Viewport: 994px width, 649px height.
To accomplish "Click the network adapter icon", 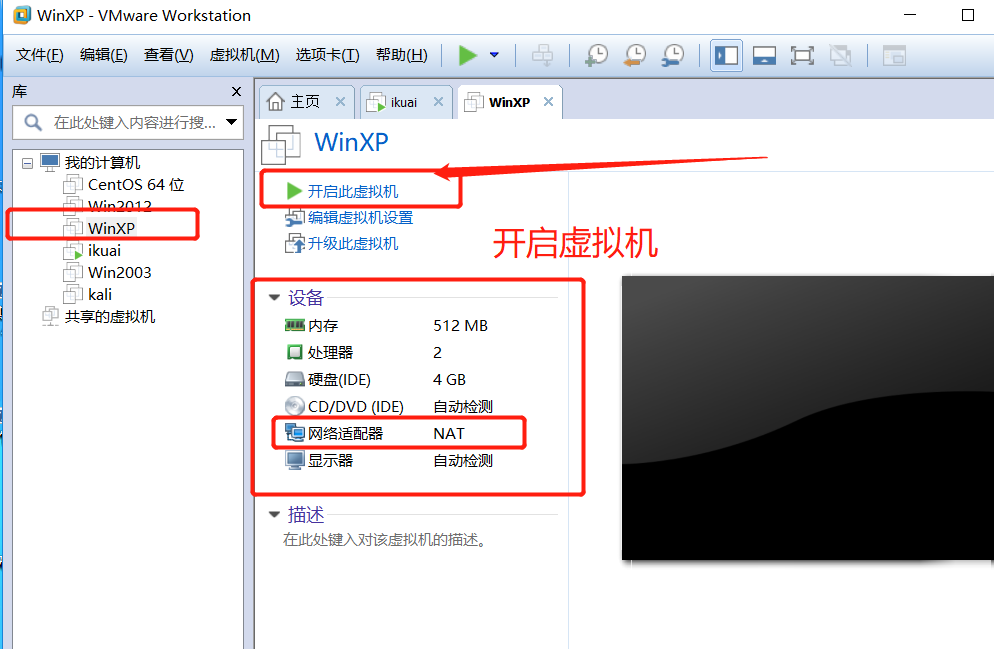I will [x=295, y=434].
